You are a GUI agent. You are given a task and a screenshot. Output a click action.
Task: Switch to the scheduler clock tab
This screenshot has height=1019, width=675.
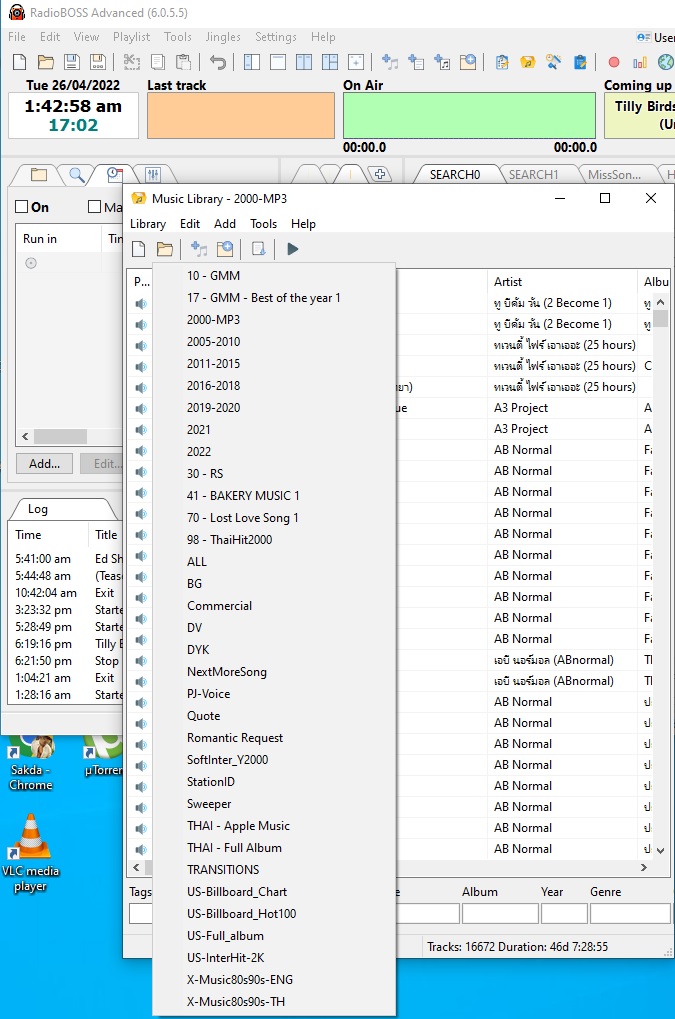[115, 174]
